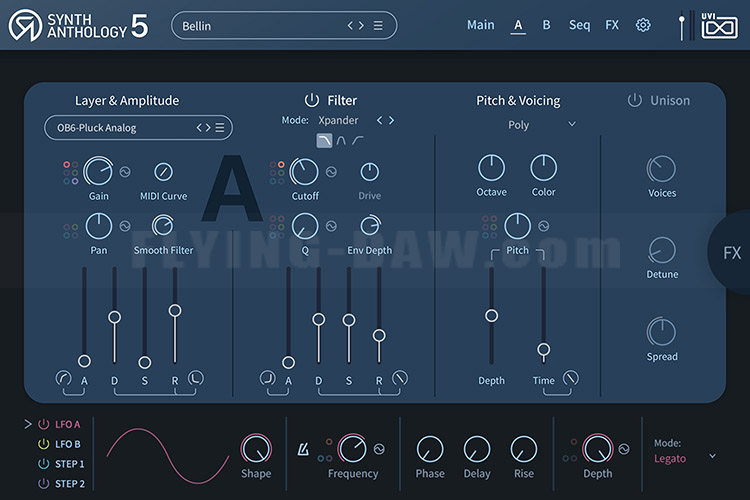The width and height of the screenshot is (750, 500).
Task: Click the modulation icon next to Pan
Action: pyautogui.click(x=125, y=226)
